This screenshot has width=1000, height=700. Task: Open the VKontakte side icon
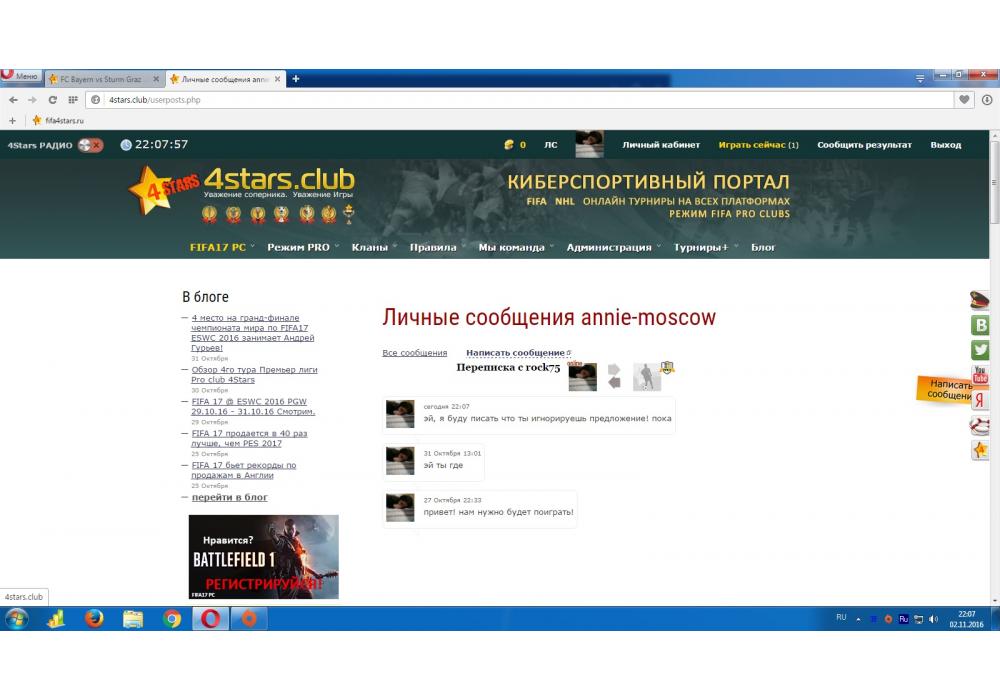(x=980, y=325)
